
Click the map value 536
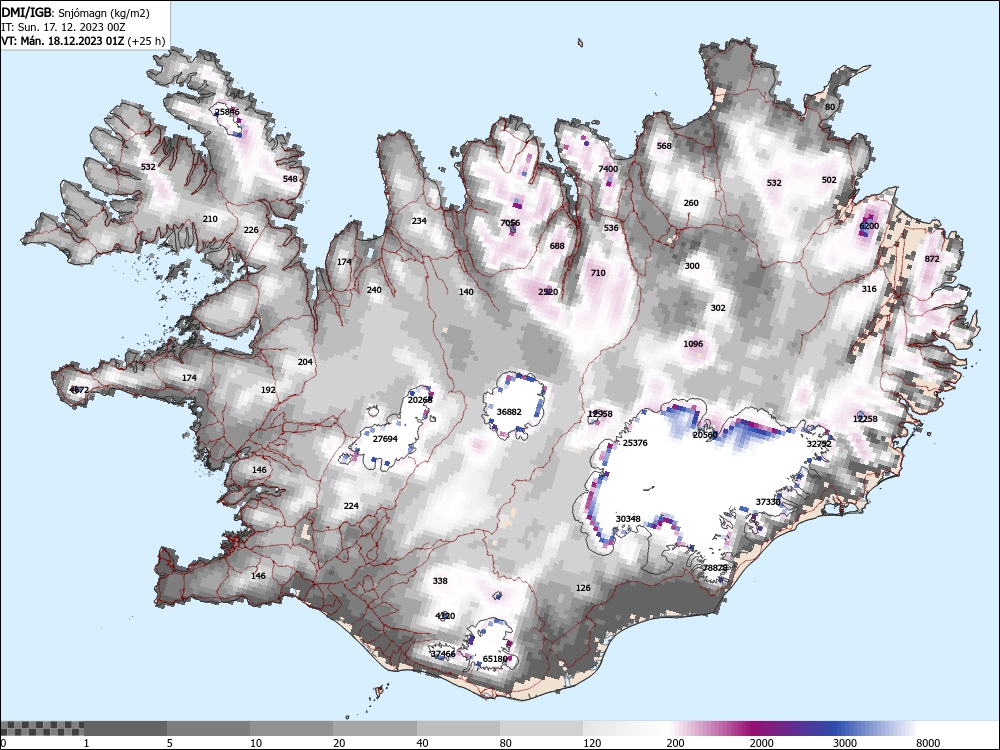pos(611,228)
